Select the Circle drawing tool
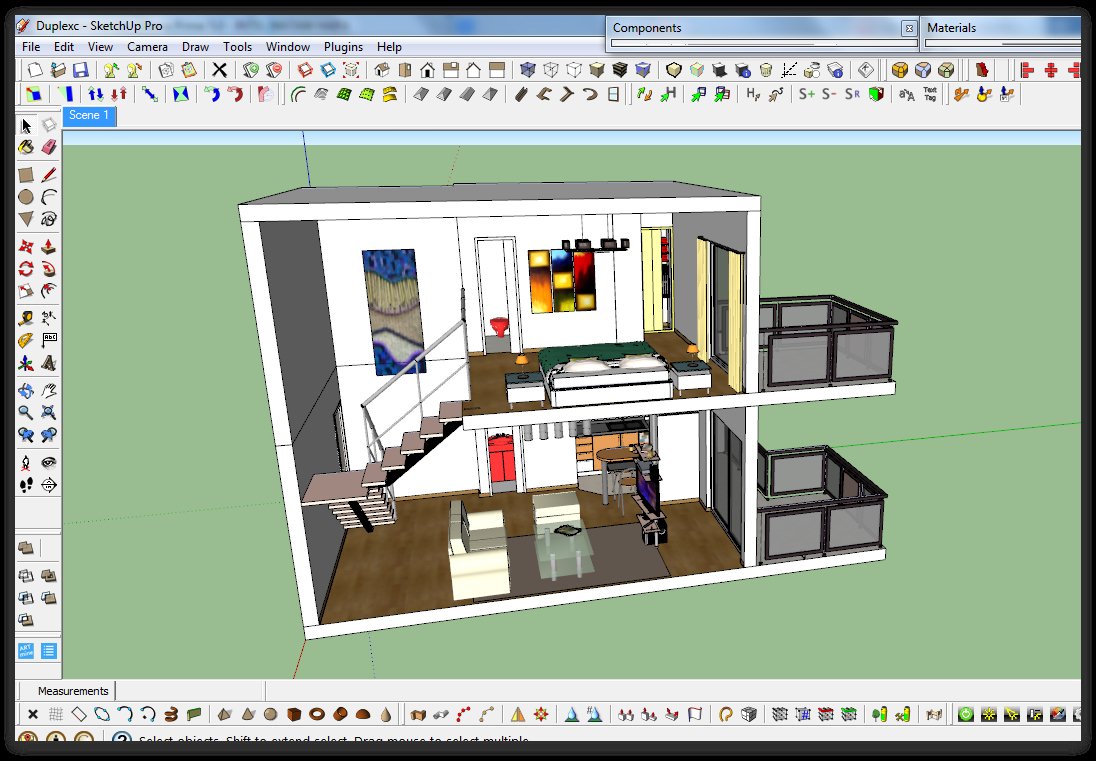The image size is (1096, 761). (26, 197)
